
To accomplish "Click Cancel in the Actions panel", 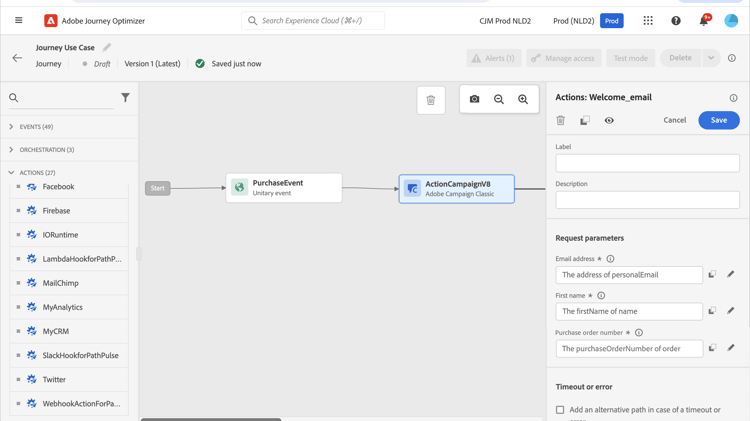I will click(675, 120).
